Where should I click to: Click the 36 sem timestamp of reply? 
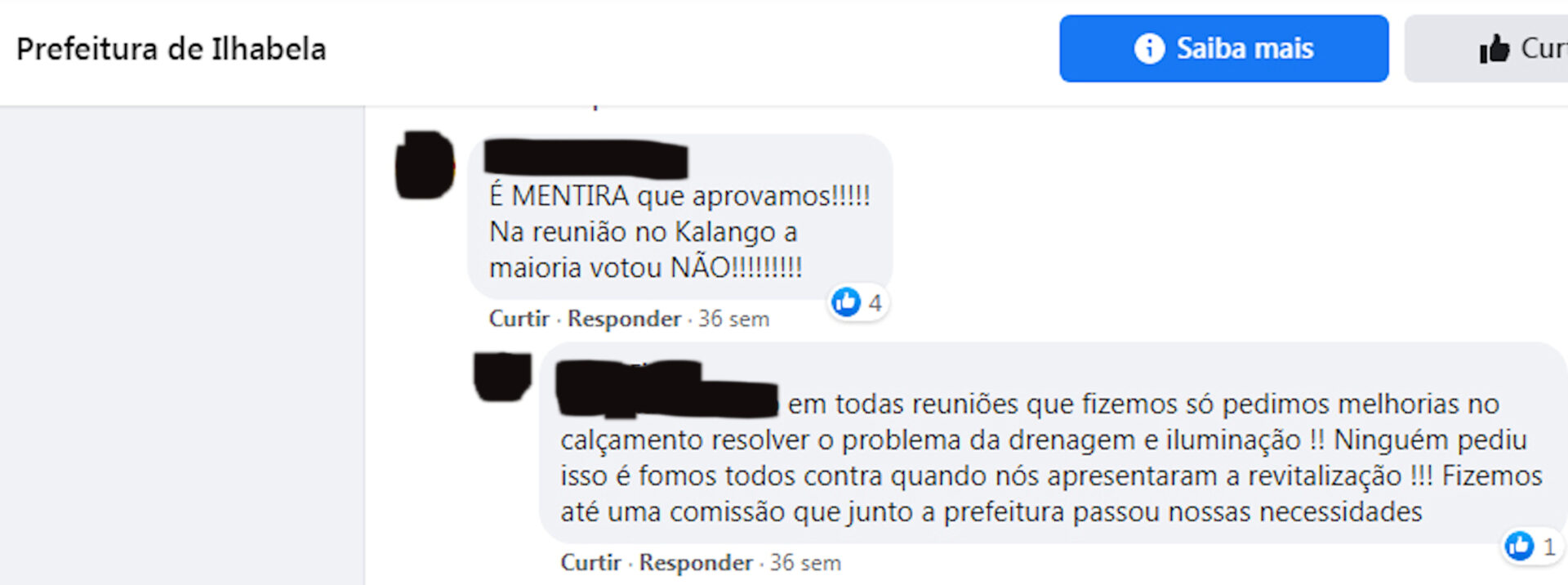805,563
